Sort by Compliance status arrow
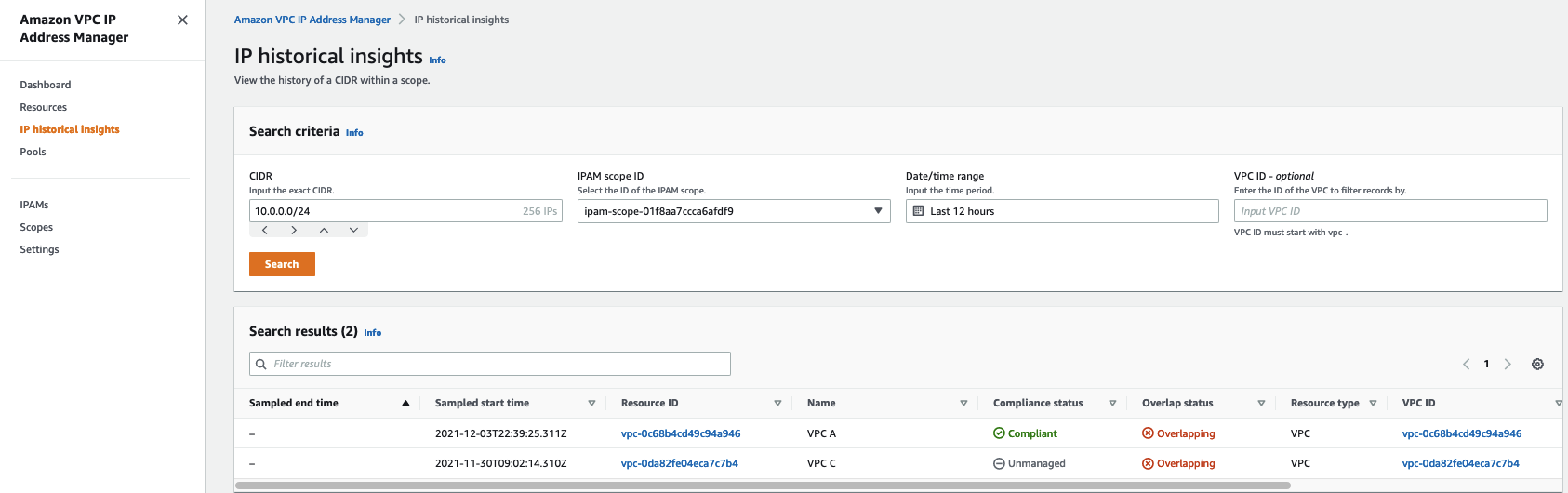 (1112, 403)
